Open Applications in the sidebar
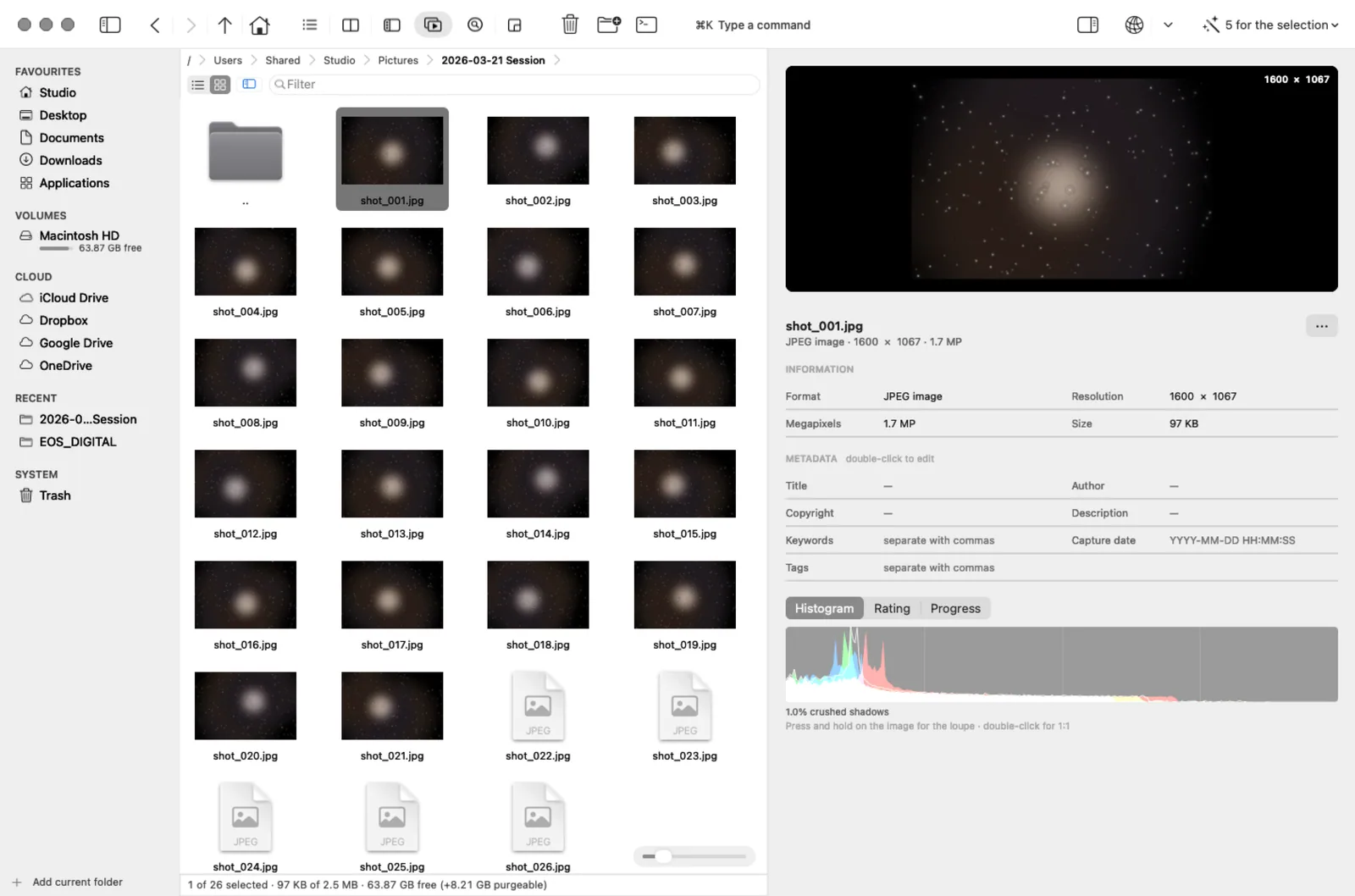Viewport: 1355px width, 896px height. [x=74, y=183]
